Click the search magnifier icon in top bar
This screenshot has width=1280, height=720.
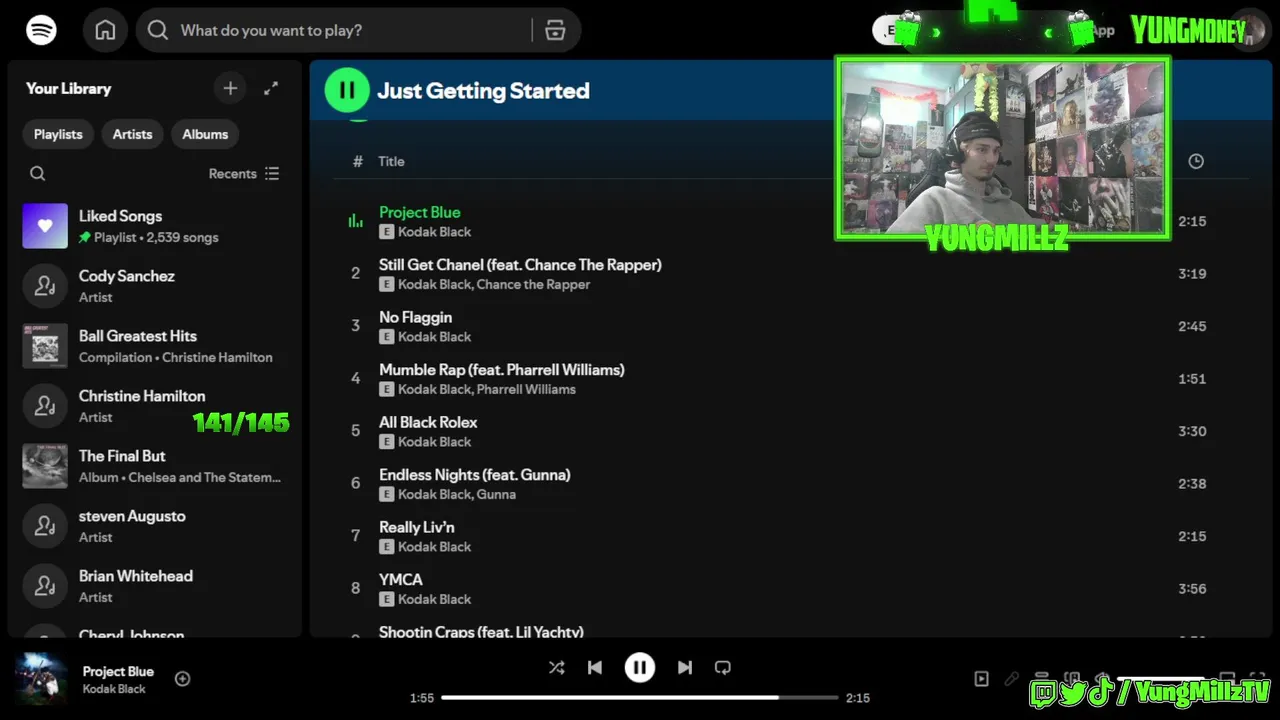(x=157, y=30)
